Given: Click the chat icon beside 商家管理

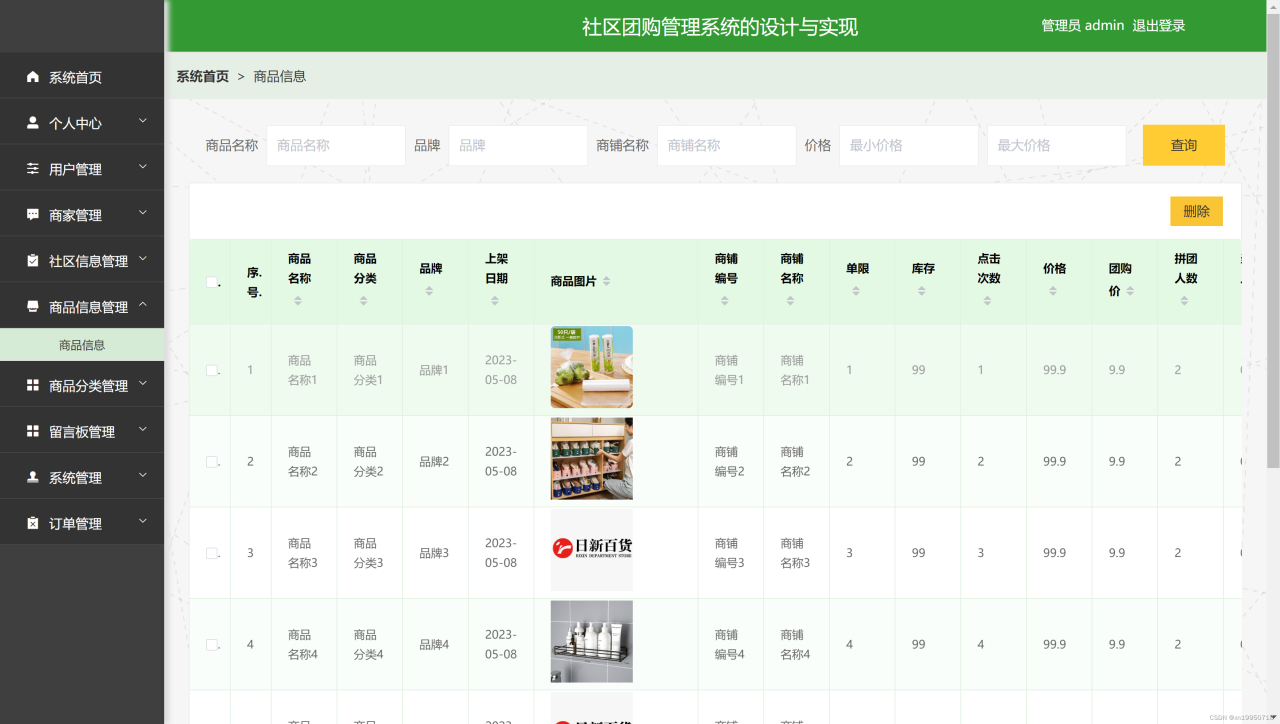Looking at the screenshot, I should (33, 215).
